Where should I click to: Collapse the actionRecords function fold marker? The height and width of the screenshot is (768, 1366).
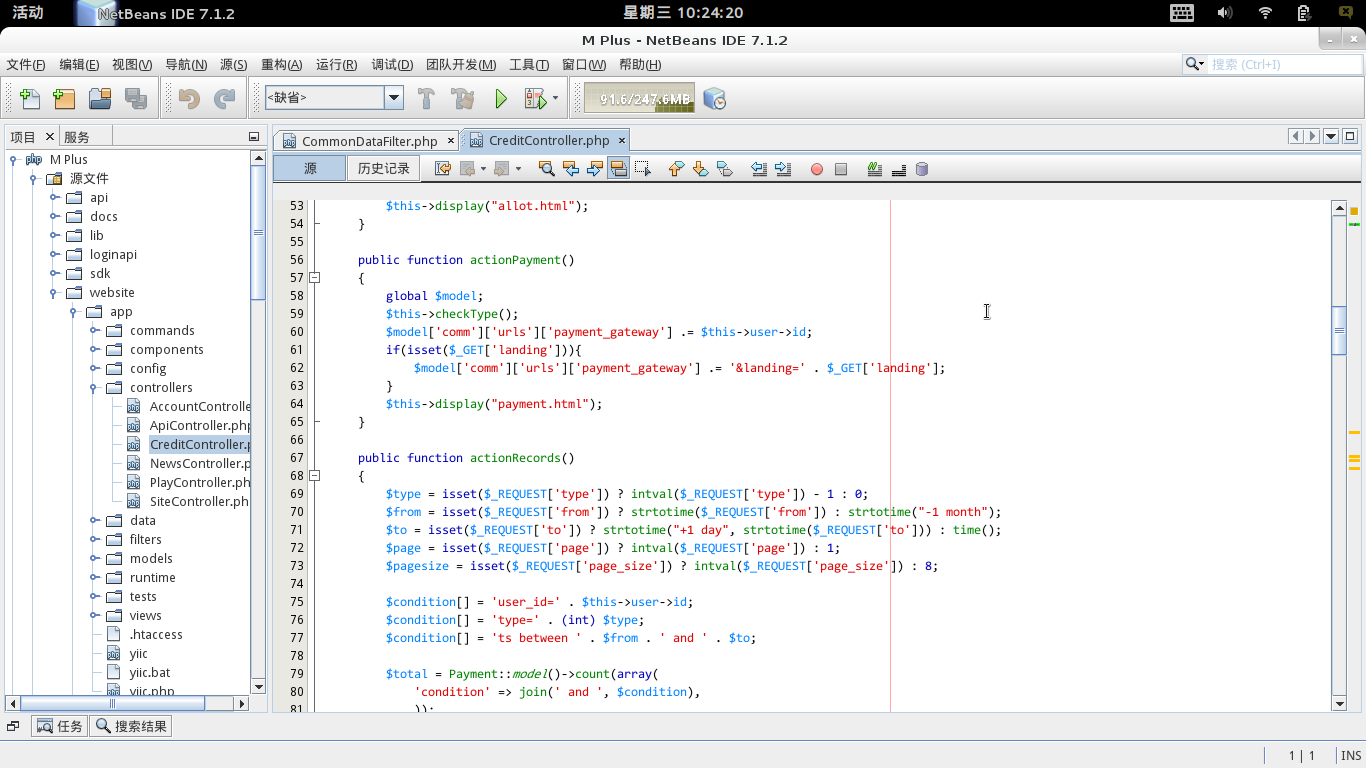click(x=314, y=476)
